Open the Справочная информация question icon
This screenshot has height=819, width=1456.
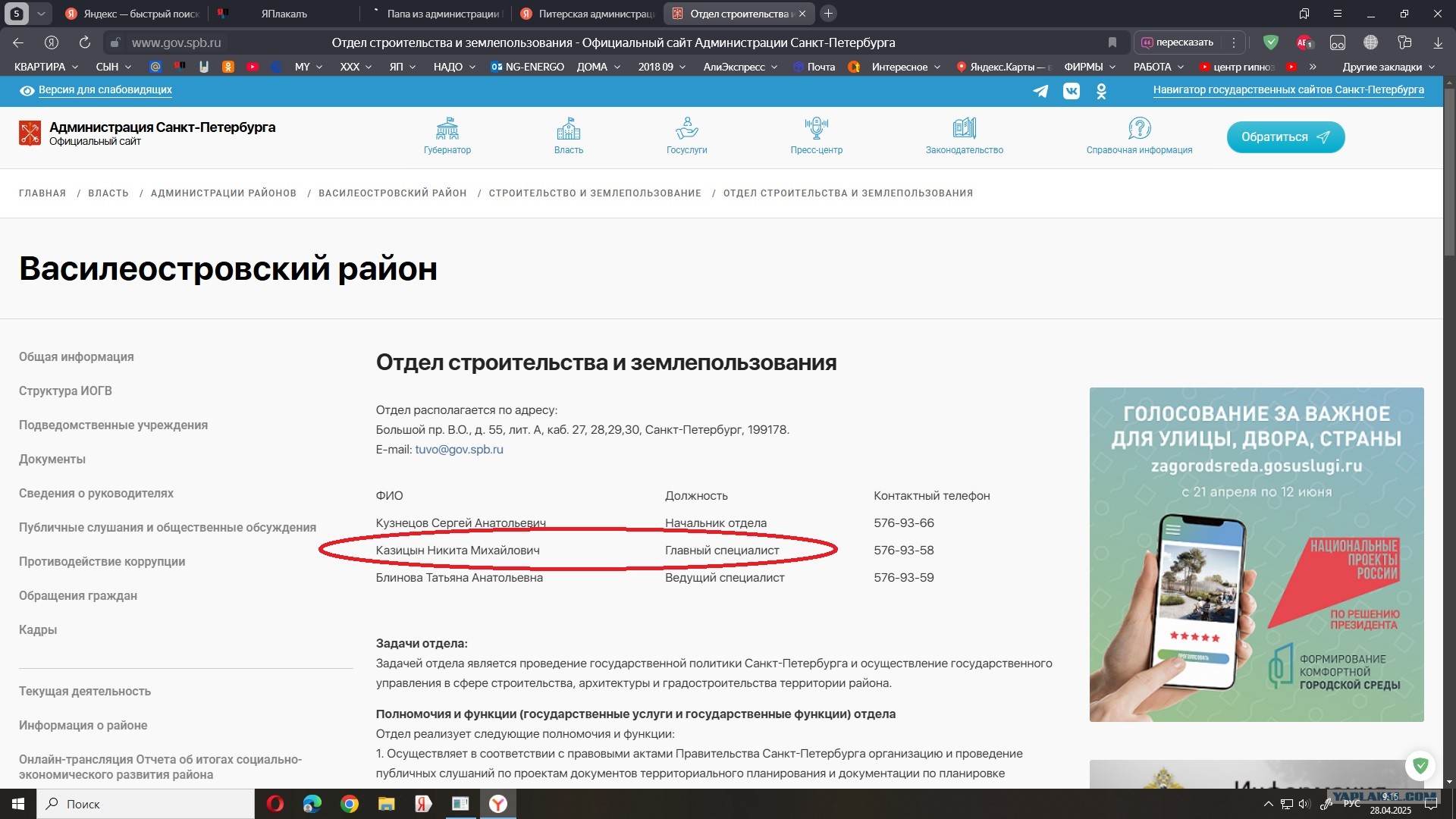(x=1140, y=128)
